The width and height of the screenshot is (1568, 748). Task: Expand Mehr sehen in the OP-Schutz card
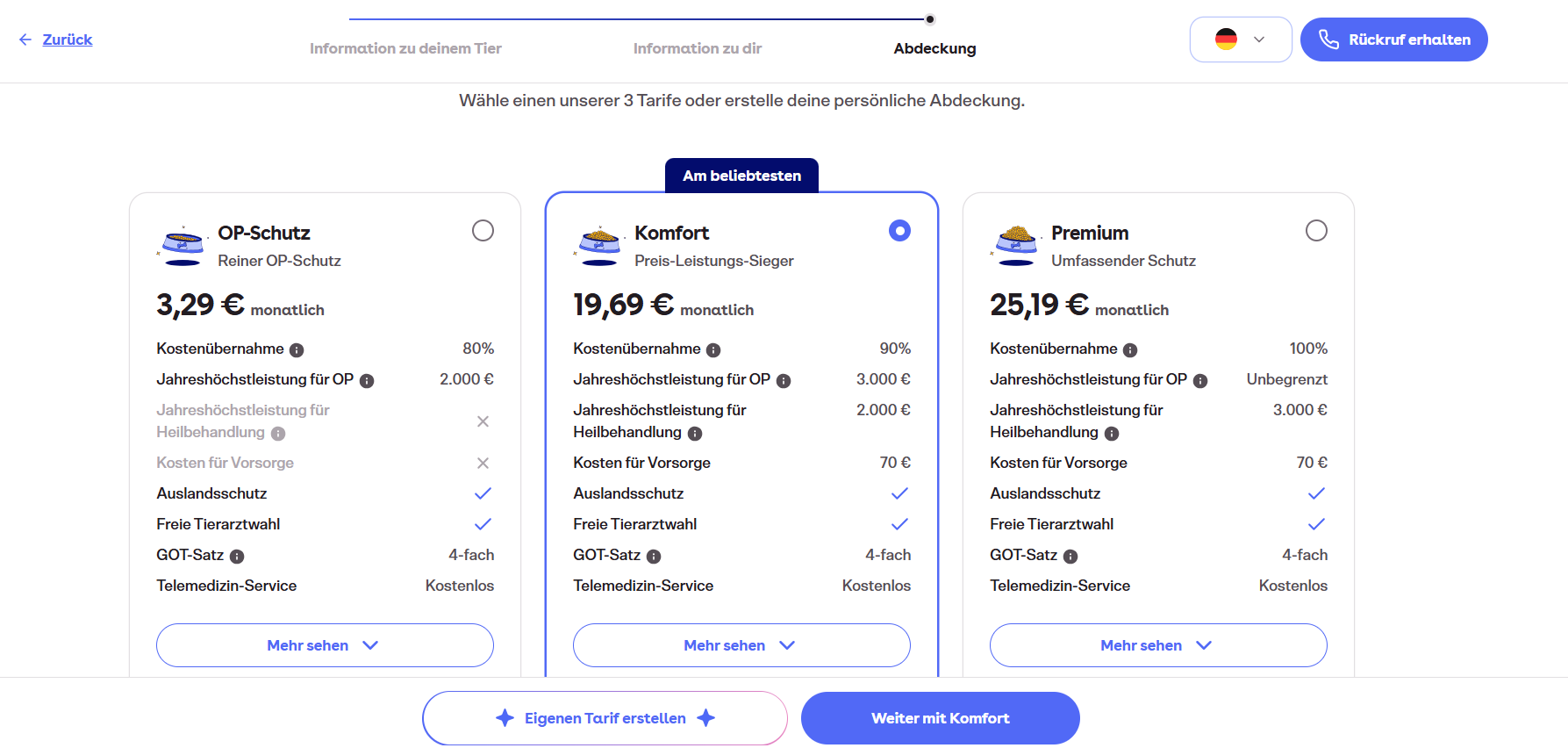pyautogui.click(x=325, y=645)
